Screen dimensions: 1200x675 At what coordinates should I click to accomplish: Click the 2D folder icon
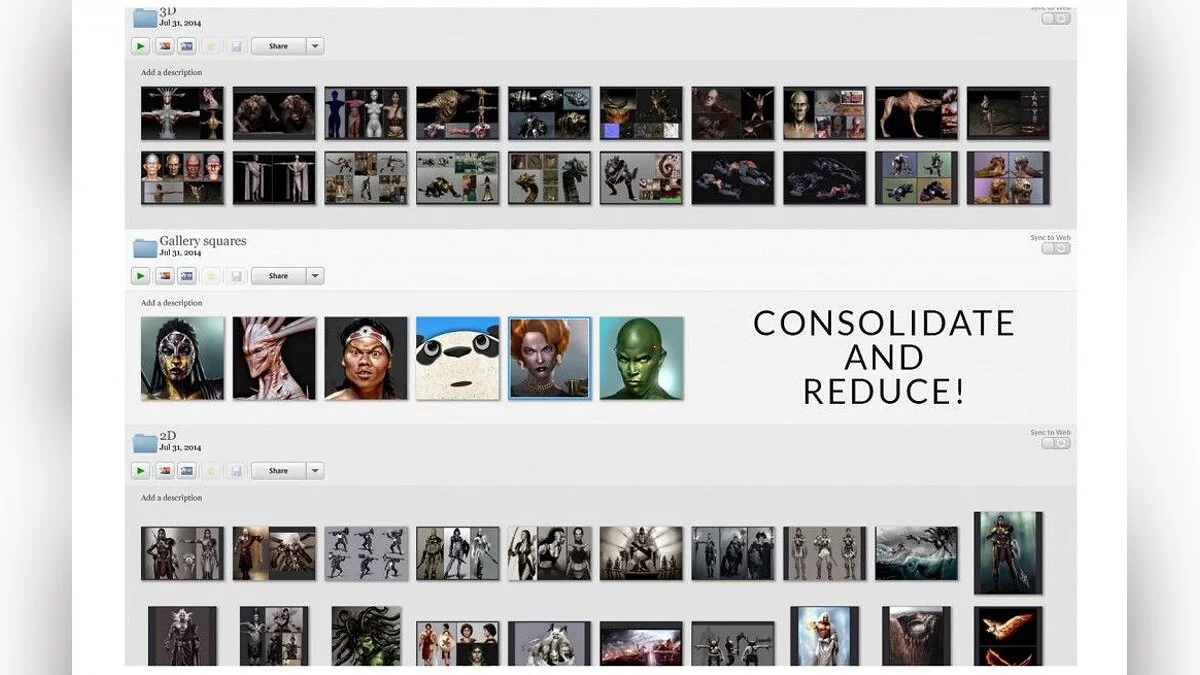145,442
